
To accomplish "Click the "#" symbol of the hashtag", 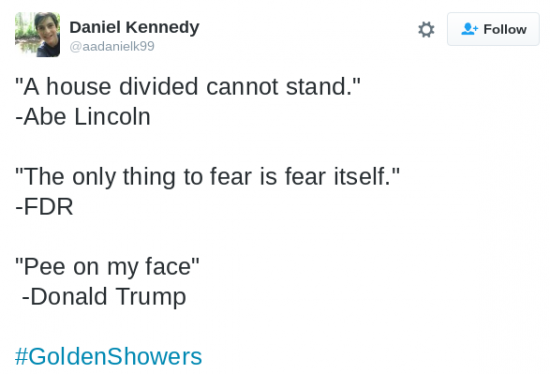I will click(x=21, y=356).
